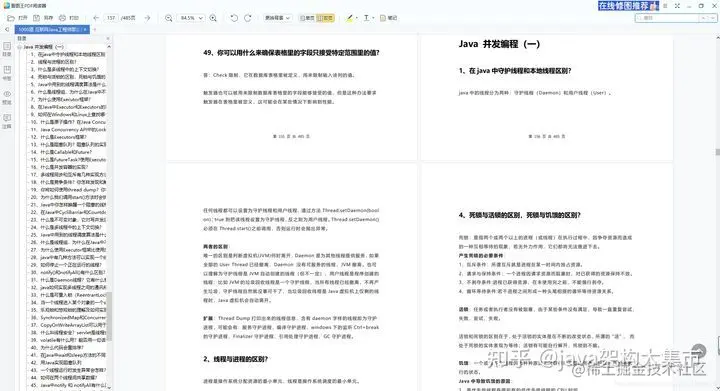Click the 在线修图推荐 banner
Viewport: 720px width, 391px height.
tap(628, 6)
